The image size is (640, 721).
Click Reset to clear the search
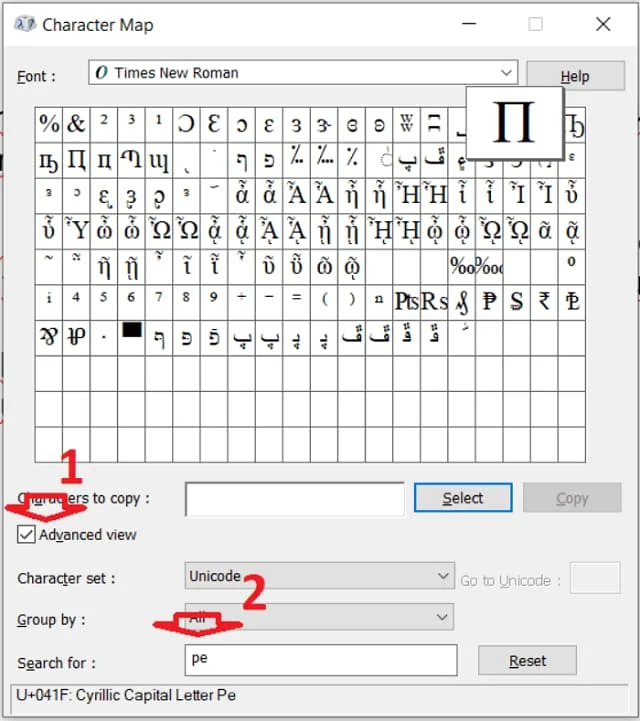527,660
